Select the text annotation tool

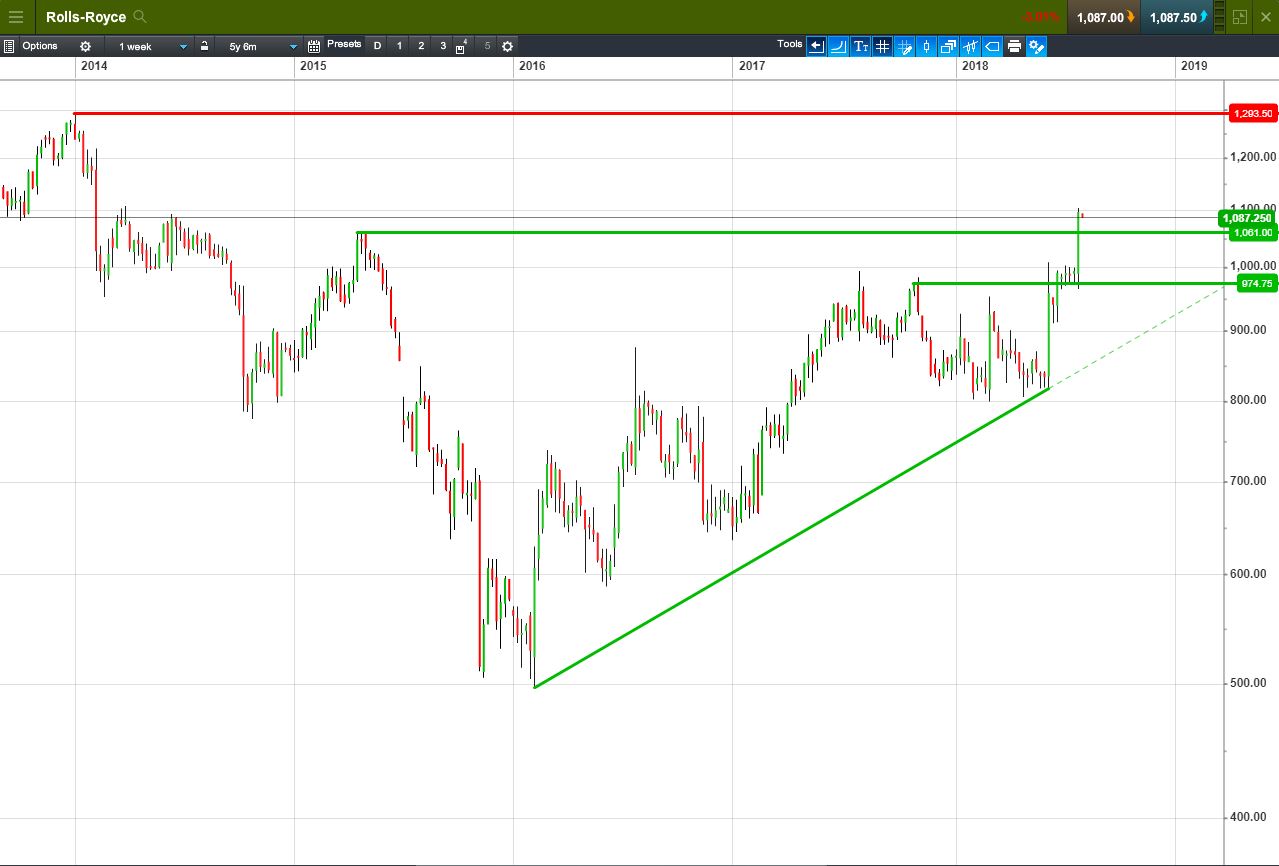pyautogui.click(x=860, y=46)
